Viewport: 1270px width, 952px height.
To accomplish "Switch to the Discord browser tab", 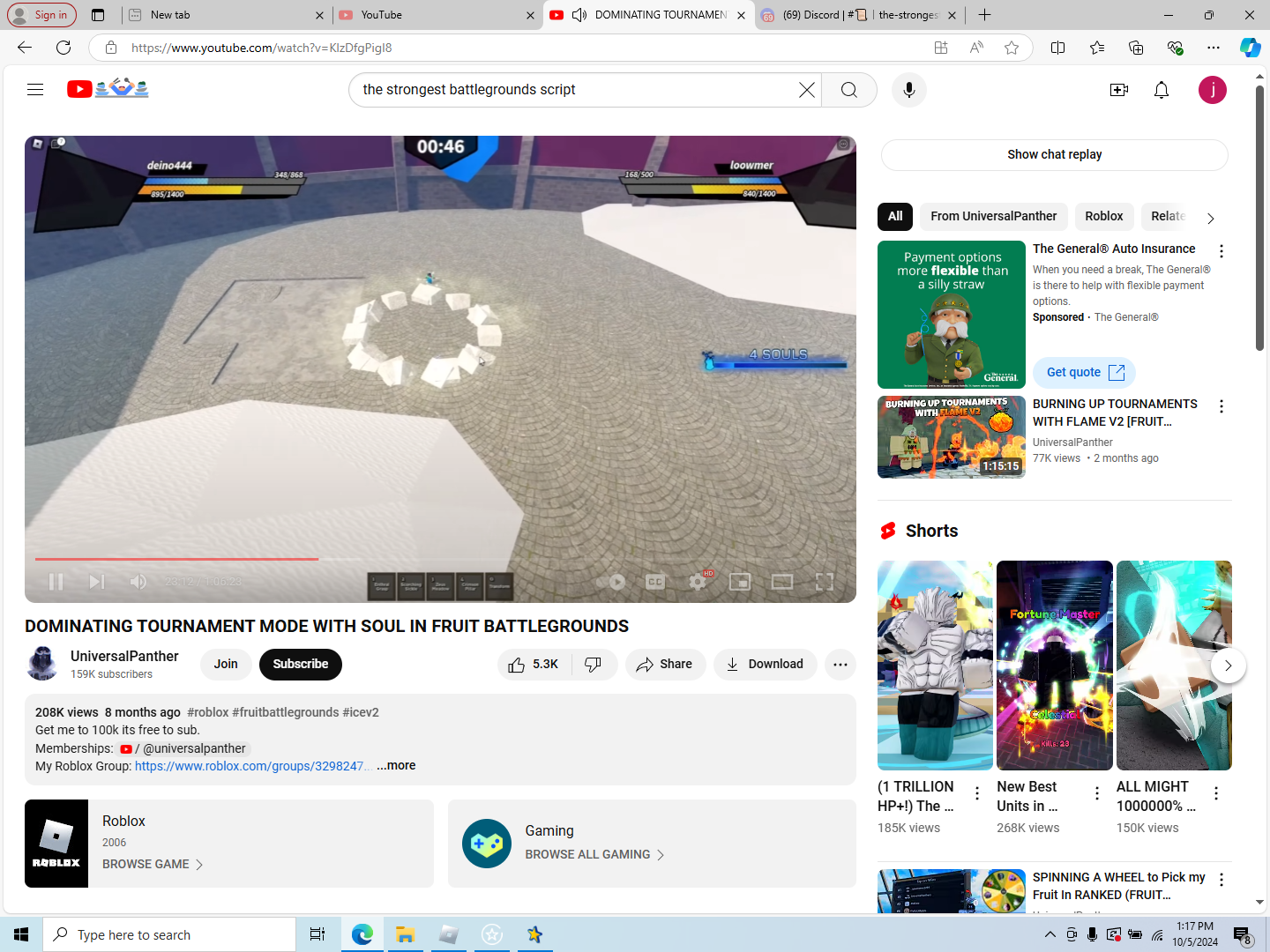I will (858, 15).
